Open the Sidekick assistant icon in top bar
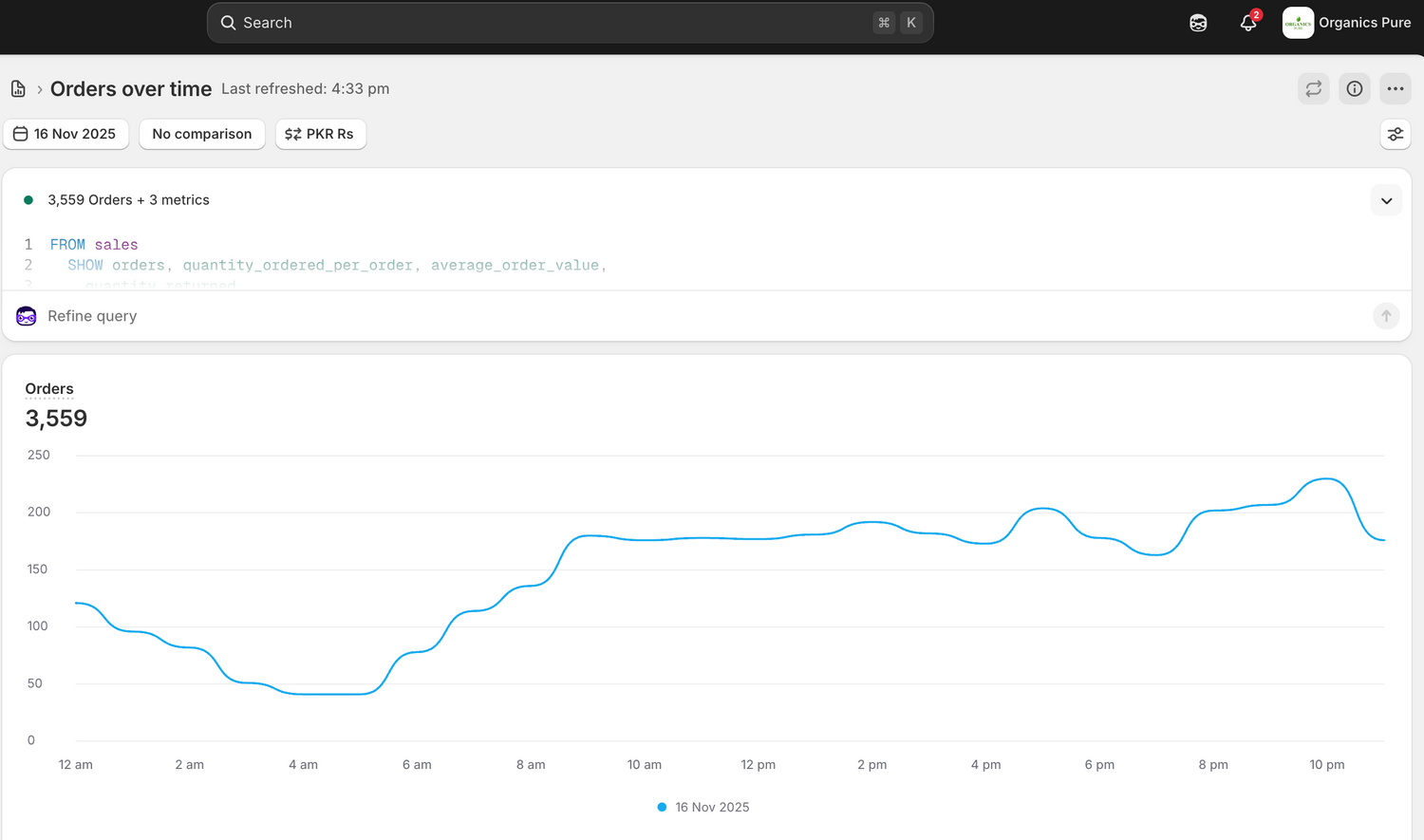The width and height of the screenshot is (1424, 840). click(x=1198, y=23)
